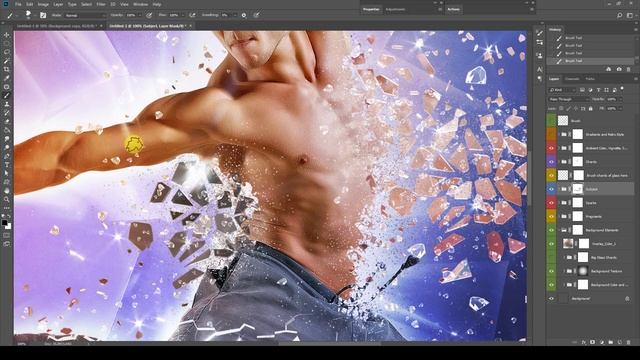Viewport: 640px width, 360px height.
Task: Add a layer style with fx icon
Action: click(x=584, y=342)
